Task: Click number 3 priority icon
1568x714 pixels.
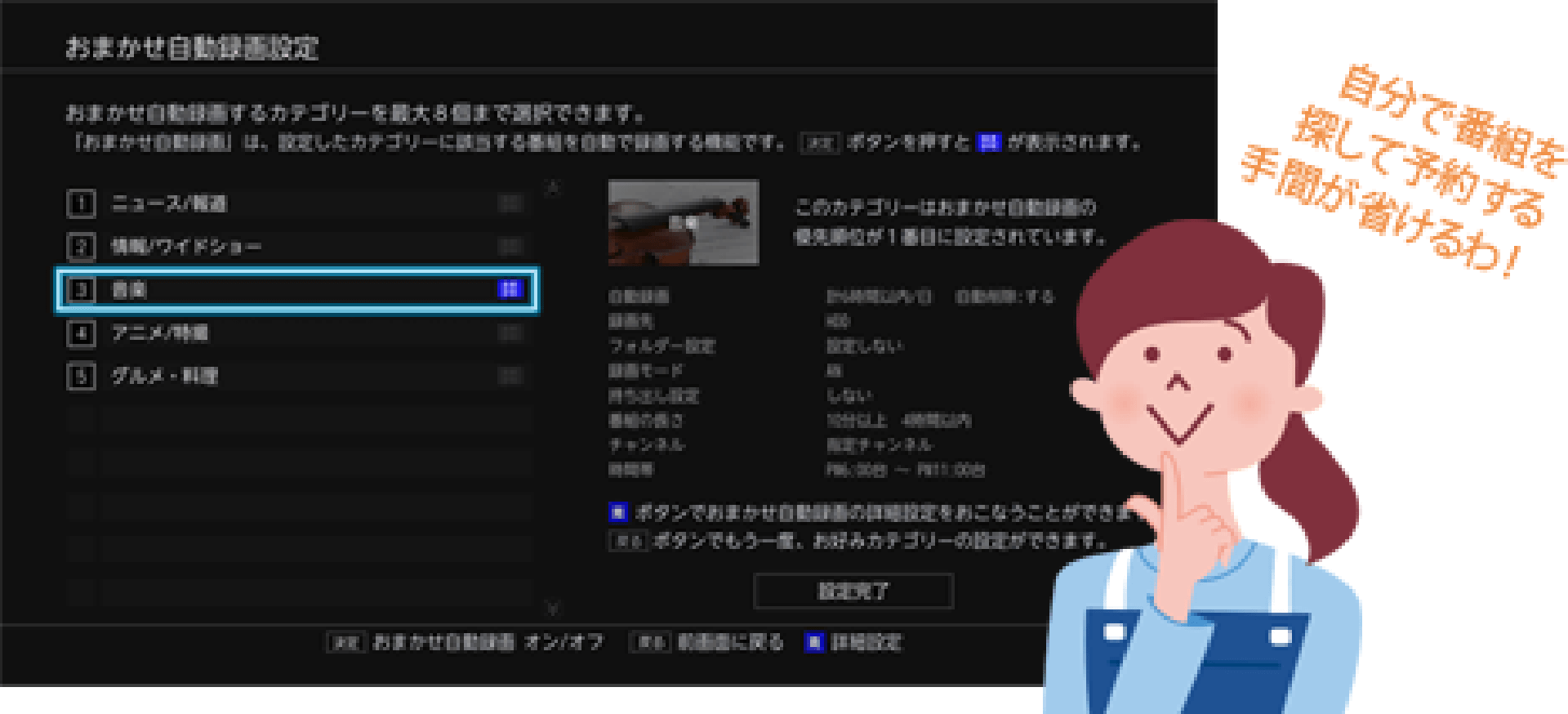Action: [x=81, y=289]
